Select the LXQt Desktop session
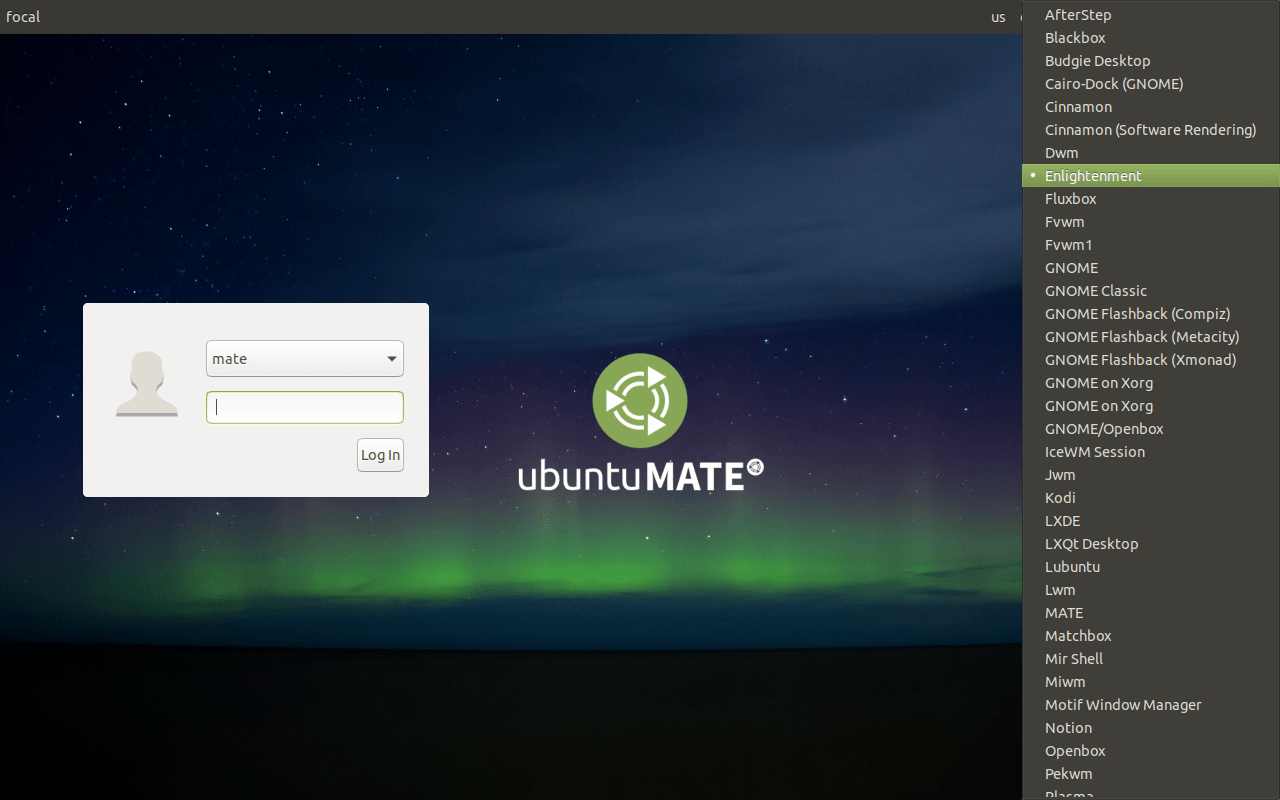Viewport: 1280px width, 800px height. (x=1091, y=543)
